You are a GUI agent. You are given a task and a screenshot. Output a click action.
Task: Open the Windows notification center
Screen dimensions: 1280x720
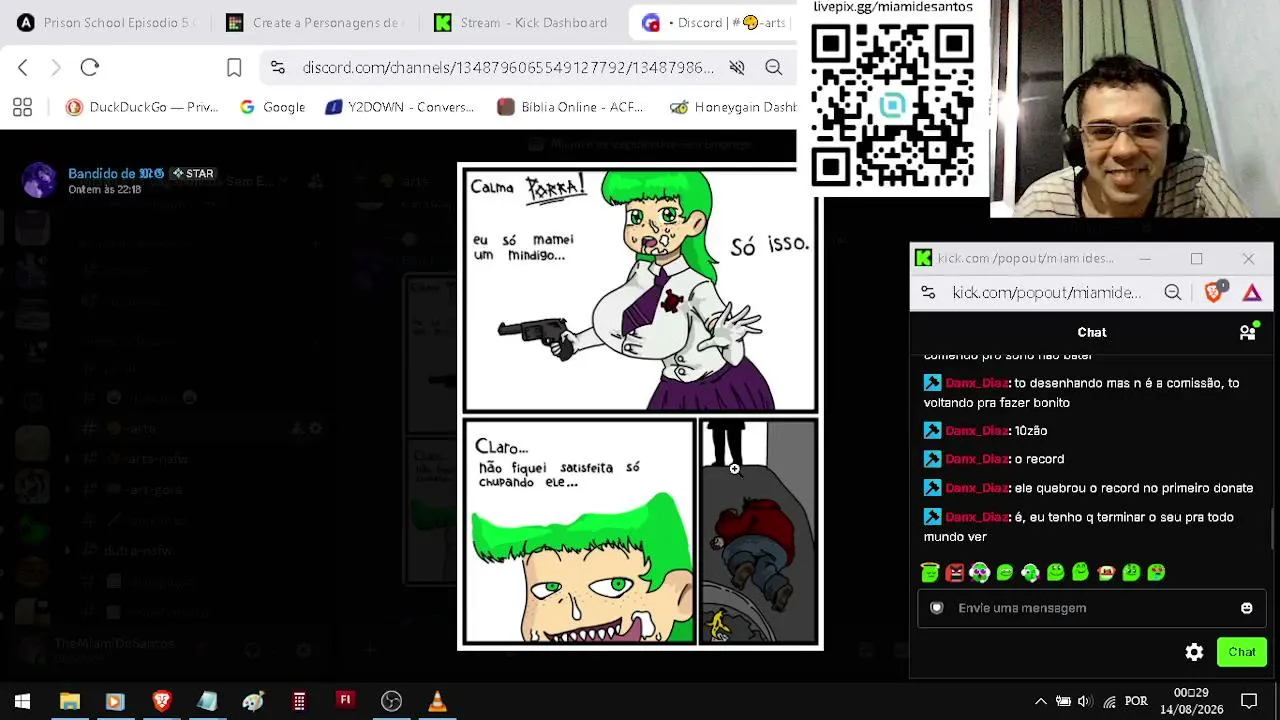(1249, 701)
